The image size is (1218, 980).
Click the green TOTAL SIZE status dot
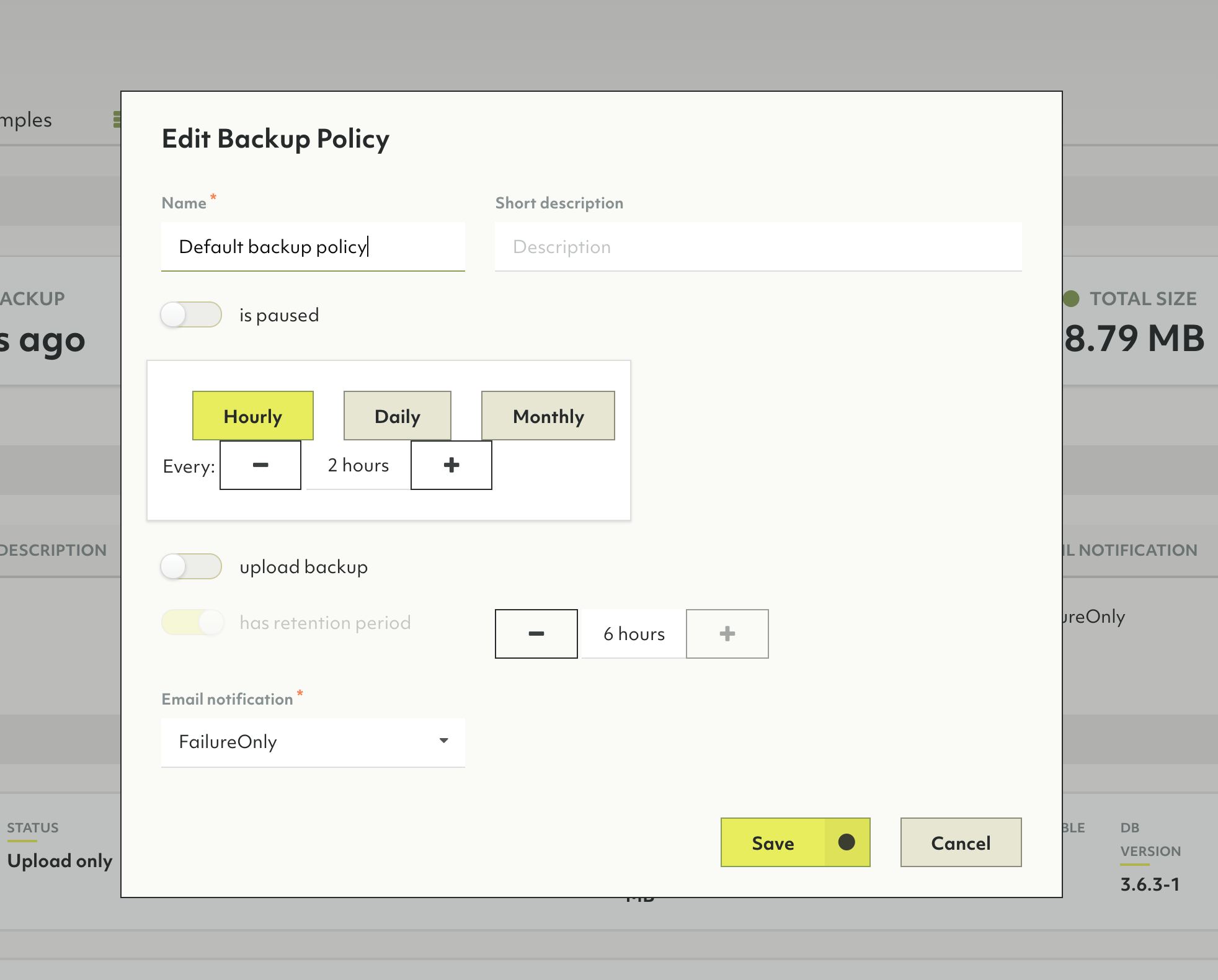coord(1071,298)
